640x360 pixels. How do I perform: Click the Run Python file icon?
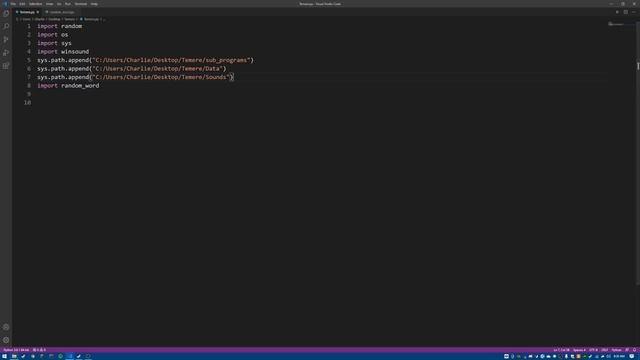[x=617, y=12]
